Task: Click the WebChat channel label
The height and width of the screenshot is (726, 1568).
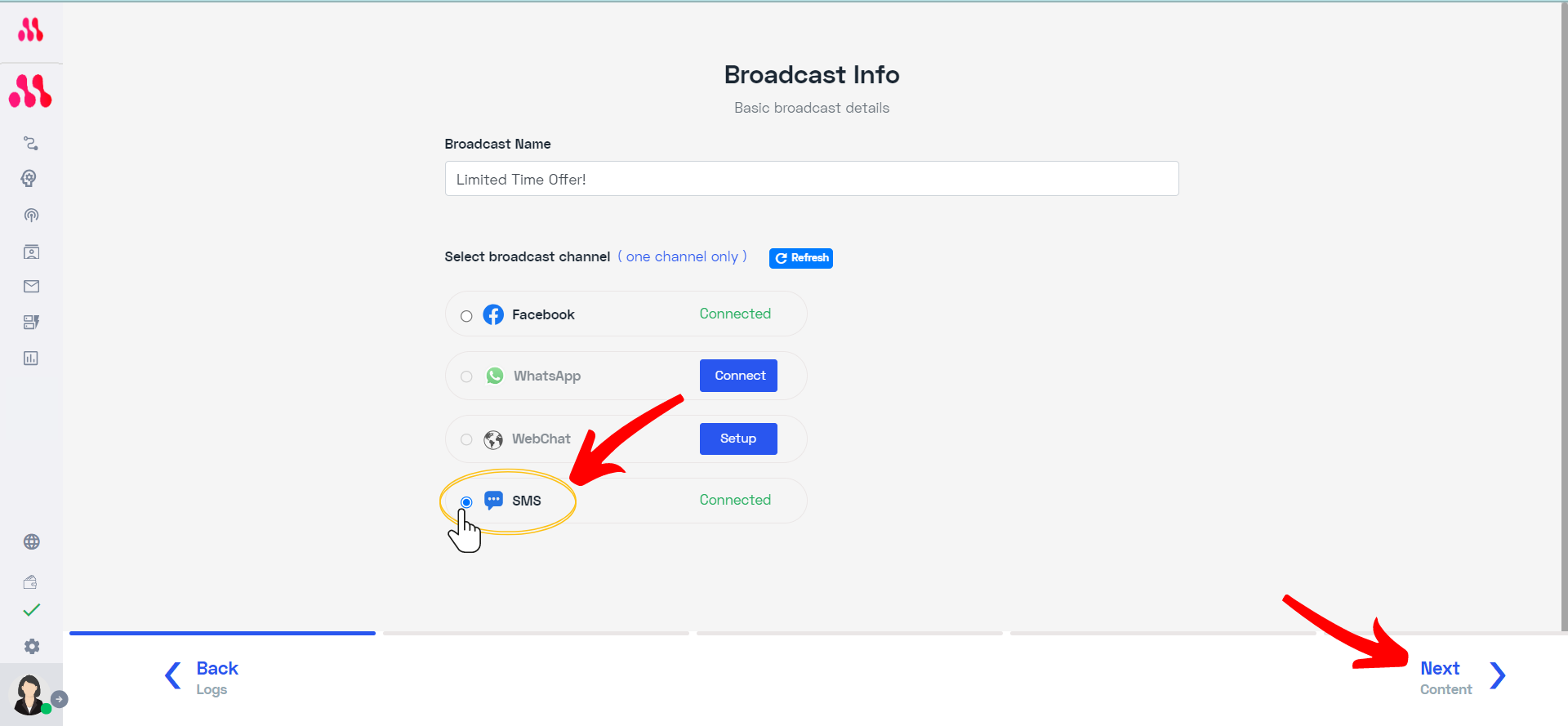Action: pos(541,439)
